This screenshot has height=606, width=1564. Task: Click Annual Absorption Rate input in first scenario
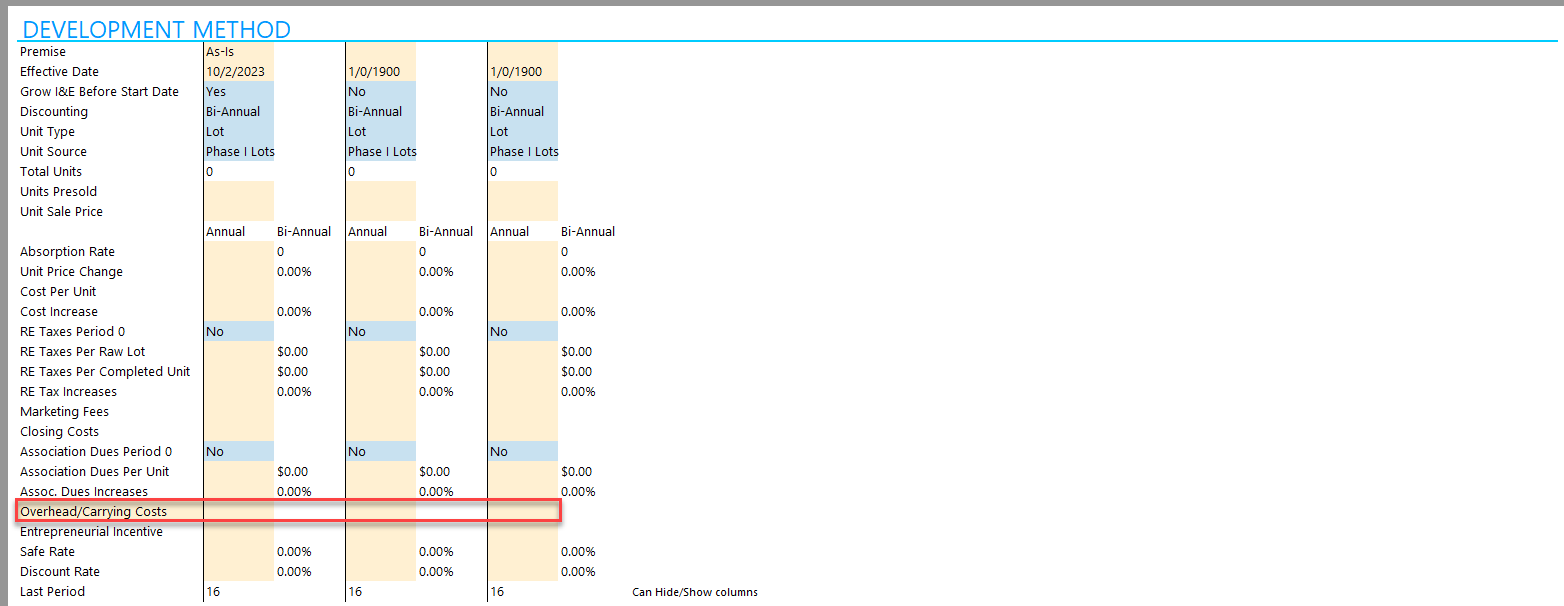pyautogui.click(x=238, y=251)
